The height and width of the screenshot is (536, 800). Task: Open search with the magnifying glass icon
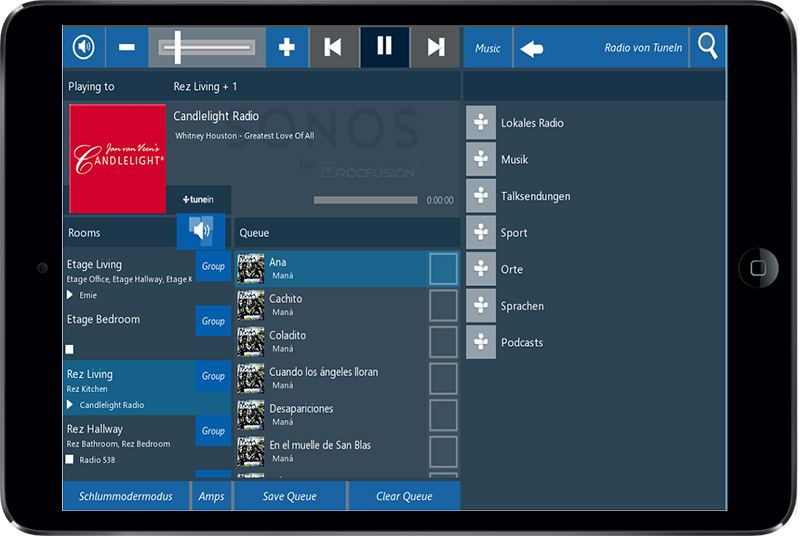click(x=708, y=47)
